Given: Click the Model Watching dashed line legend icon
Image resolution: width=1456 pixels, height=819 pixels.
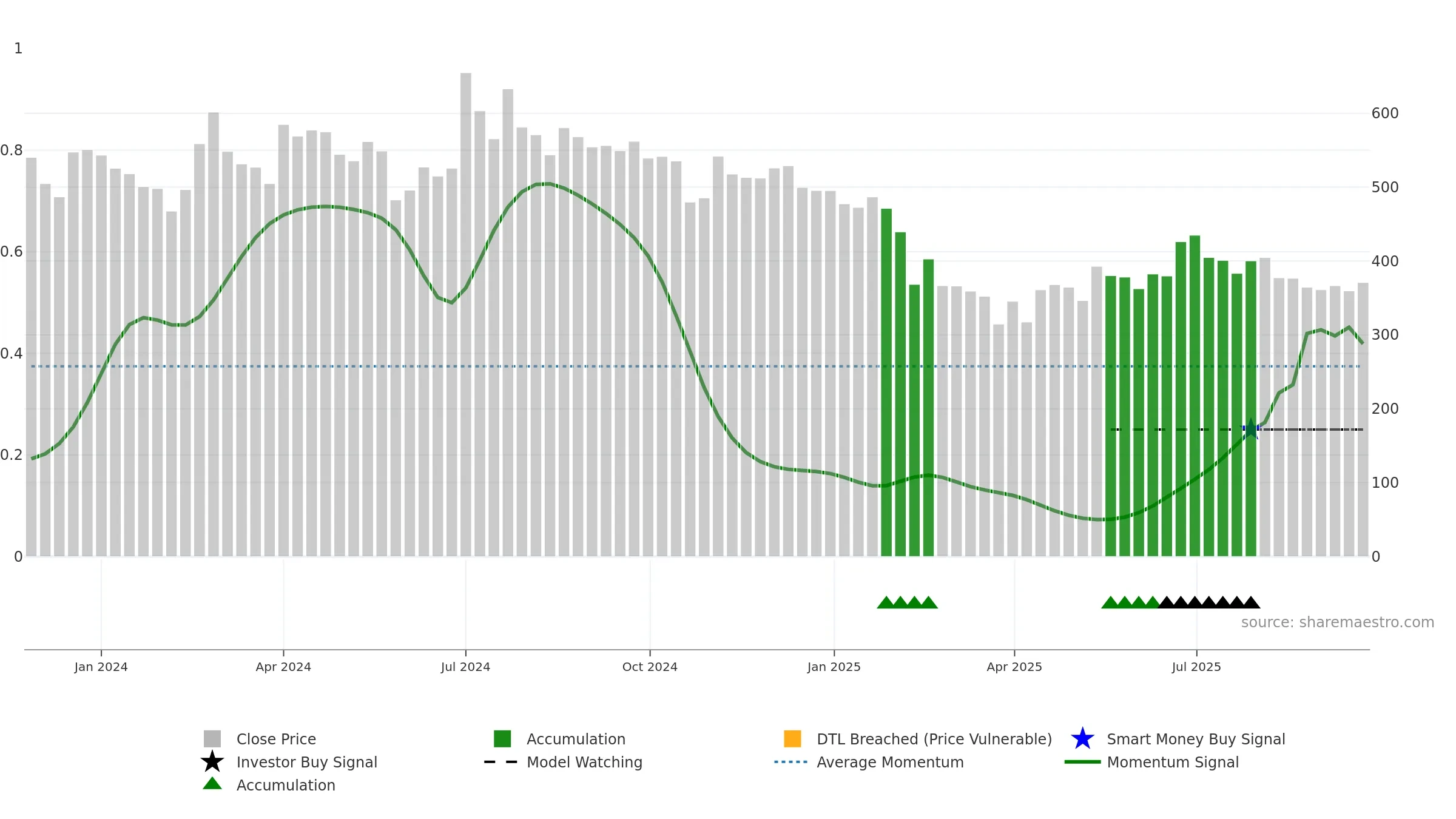Looking at the screenshot, I should (x=500, y=762).
